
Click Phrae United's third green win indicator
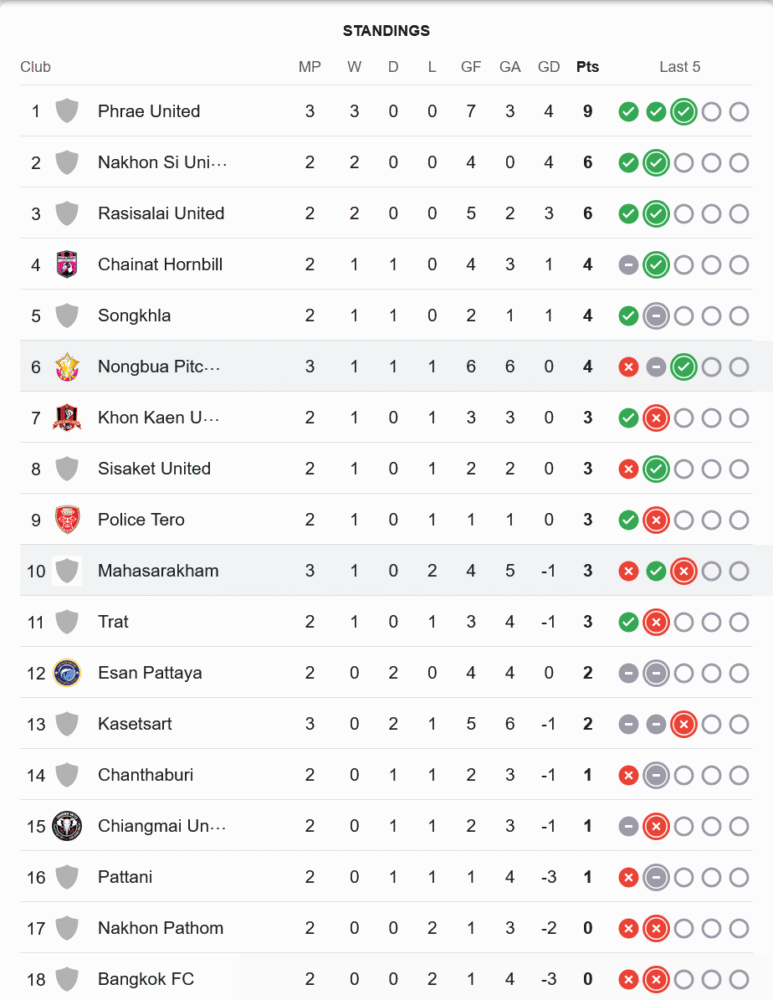[684, 111]
